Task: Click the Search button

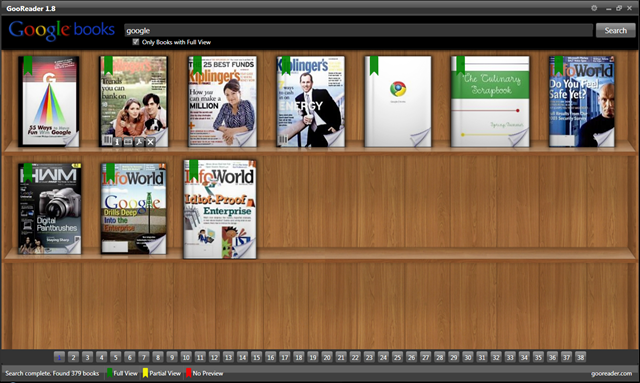Action: 616,30
